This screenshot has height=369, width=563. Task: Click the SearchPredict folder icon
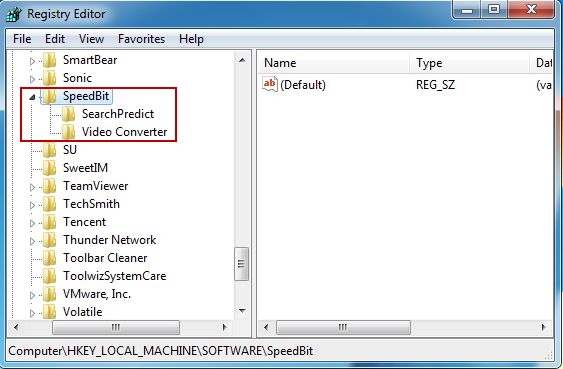pos(68,114)
